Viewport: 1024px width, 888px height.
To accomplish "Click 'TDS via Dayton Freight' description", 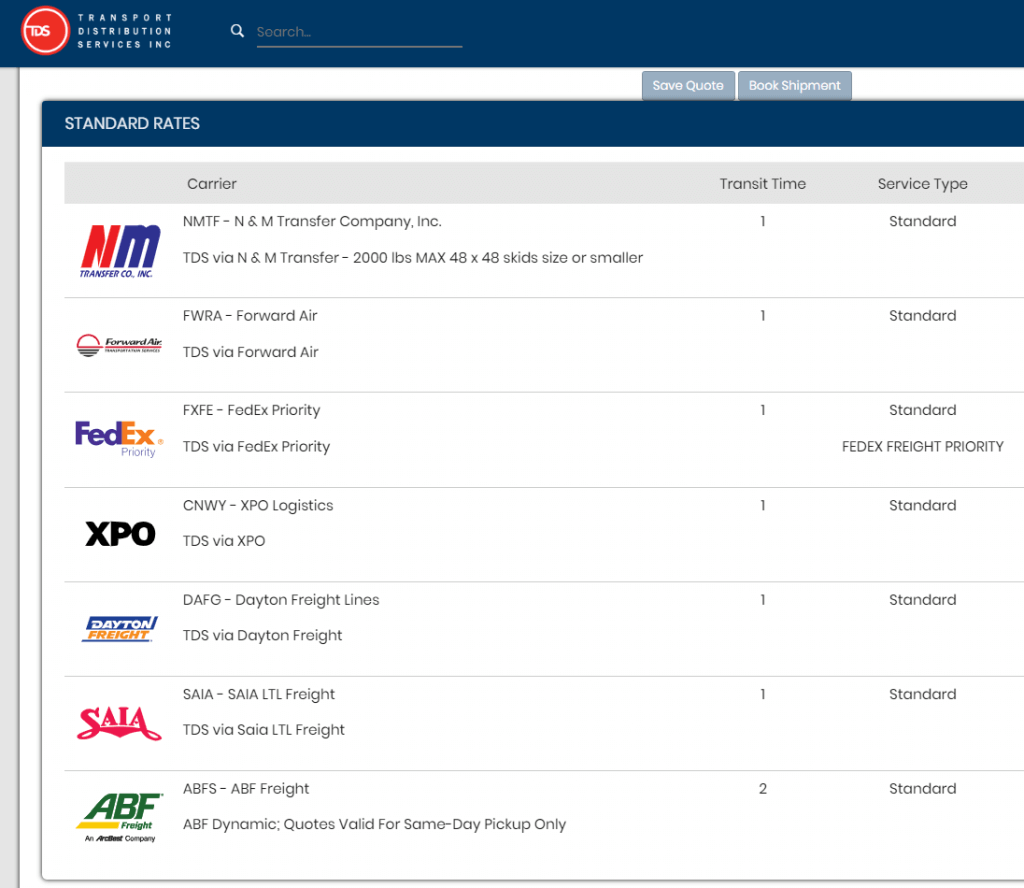I will click(x=263, y=635).
